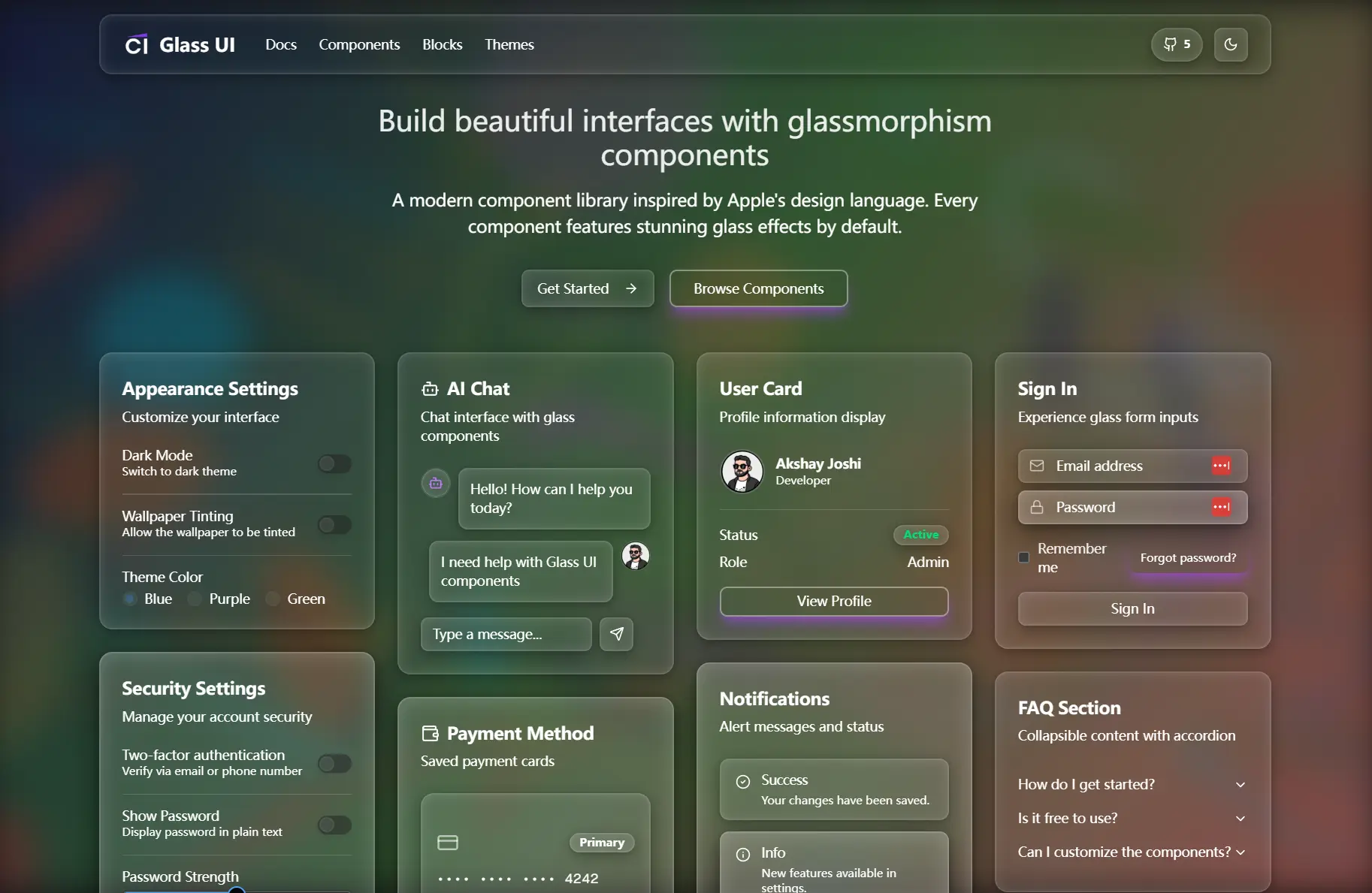Screen dimensions: 1372x893
Task: Enable Wallpaper Tinting
Action: (334, 524)
